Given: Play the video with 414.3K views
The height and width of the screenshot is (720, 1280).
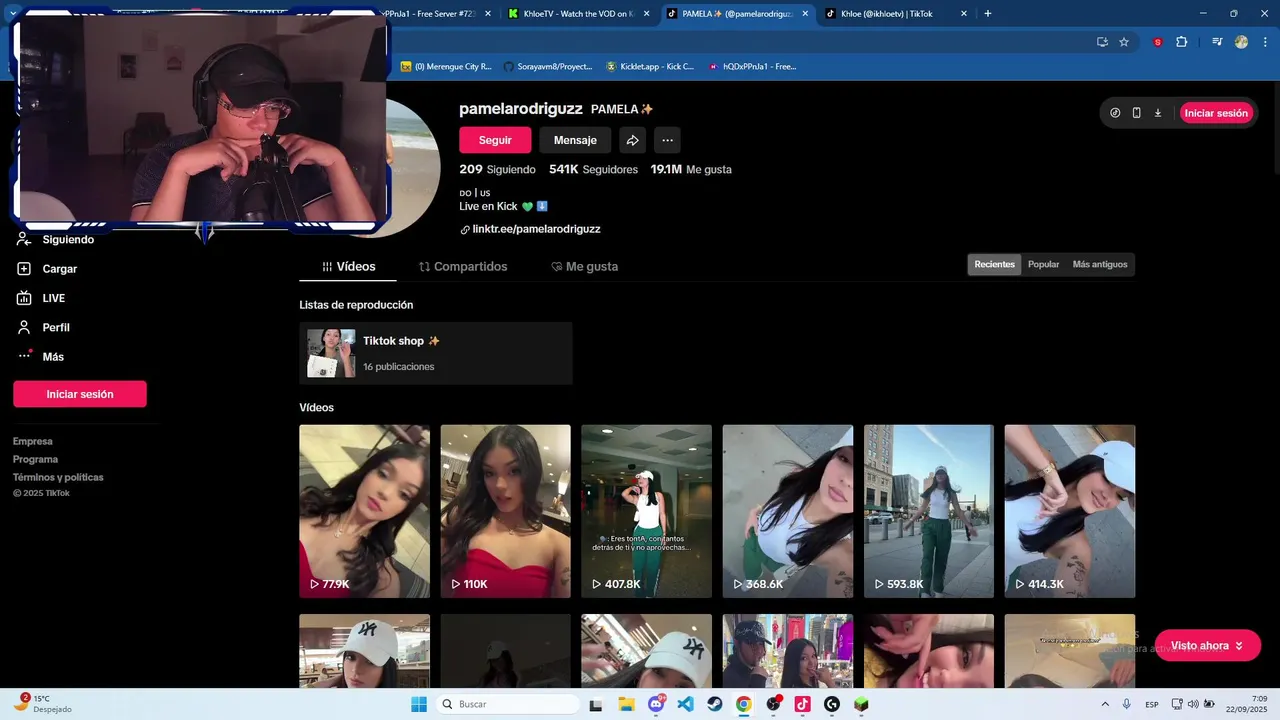Looking at the screenshot, I should 1070,511.
